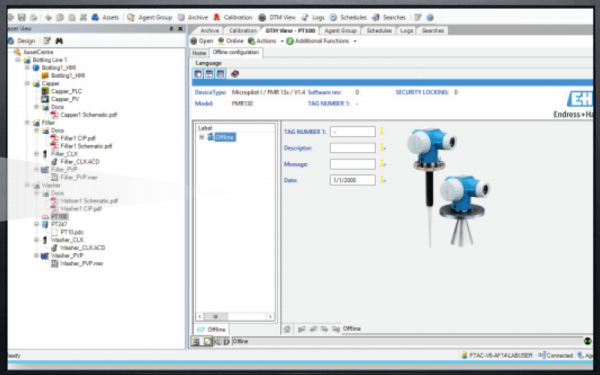Screen dimensions: 600x375
Task: Open the Assets view from toolbar
Action: 105,17
